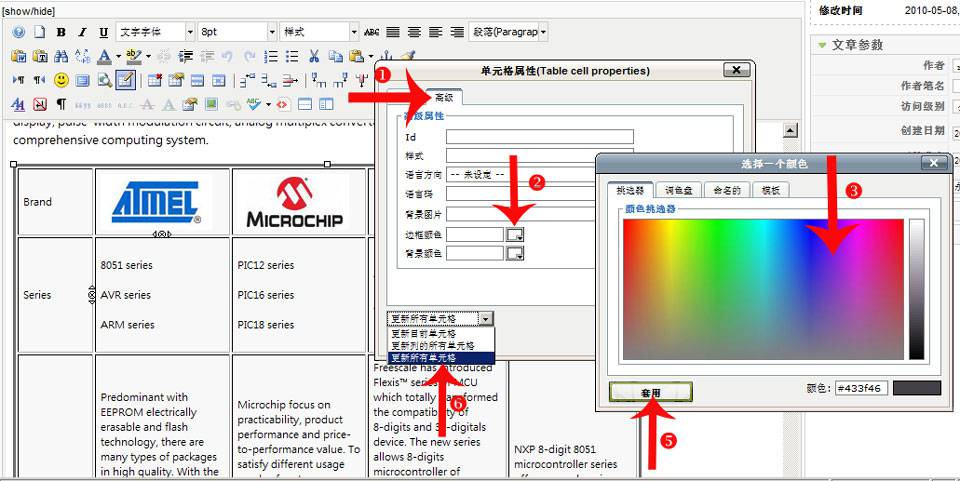The width and height of the screenshot is (960, 481).
Task: Open the font family (文字字体) dropdown
Action: coord(155,32)
